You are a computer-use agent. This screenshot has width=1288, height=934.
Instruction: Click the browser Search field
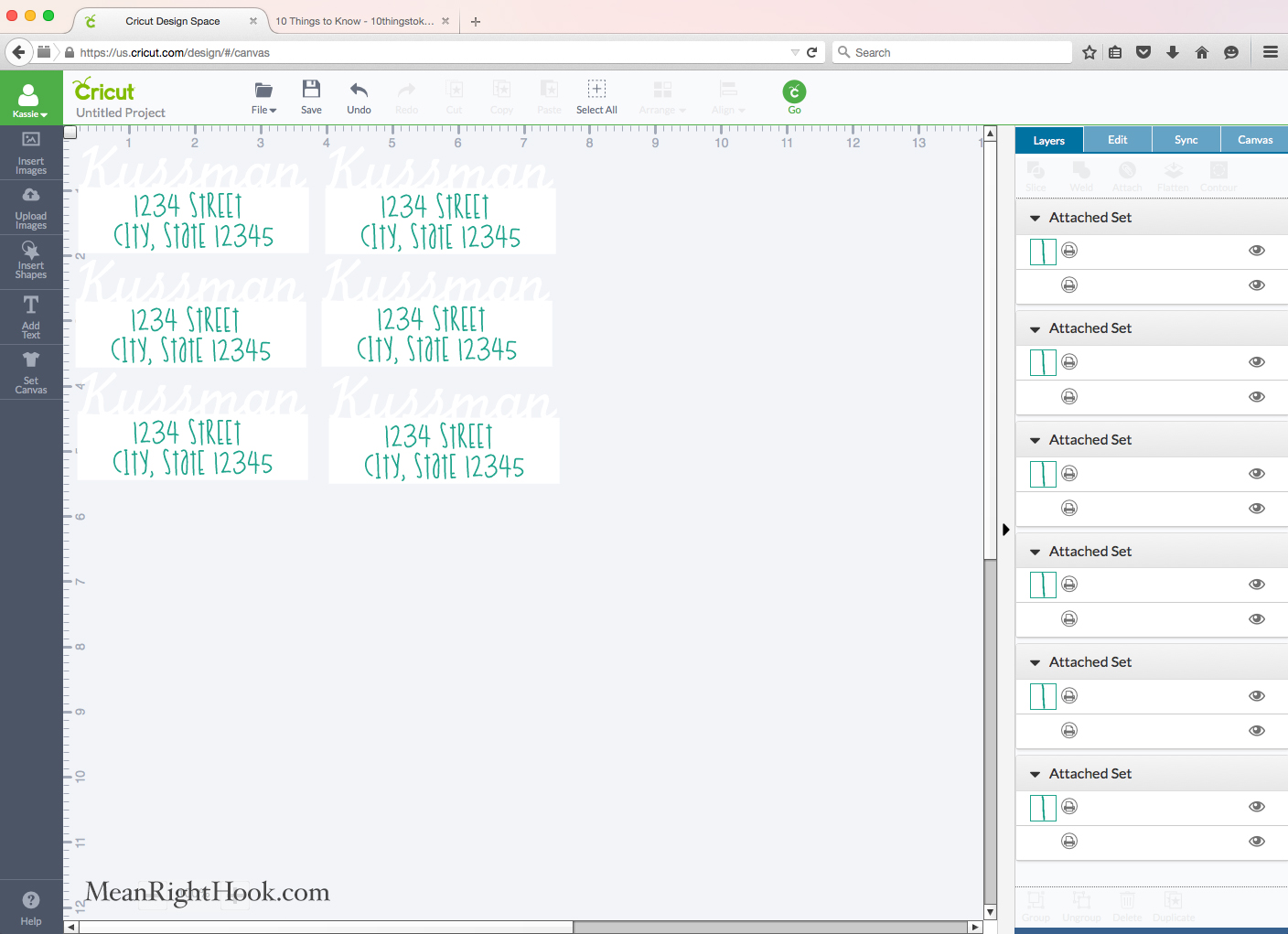click(x=952, y=52)
